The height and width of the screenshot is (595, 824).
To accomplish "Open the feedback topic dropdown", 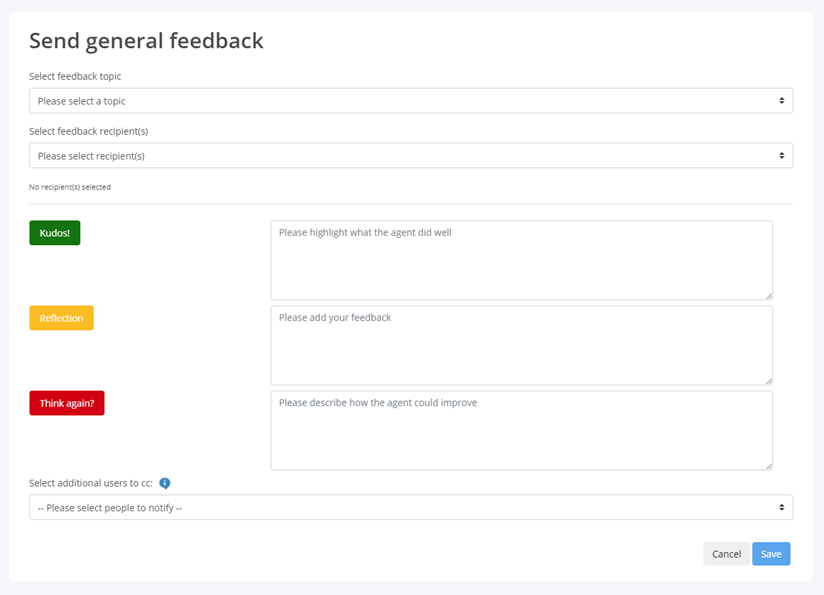I will [x=411, y=101].
